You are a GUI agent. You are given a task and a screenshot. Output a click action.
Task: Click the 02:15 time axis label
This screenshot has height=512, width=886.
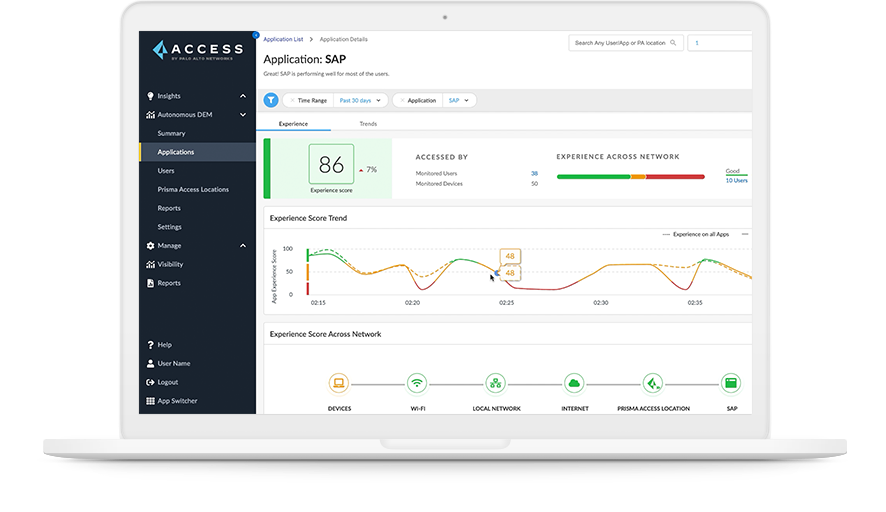318,303
